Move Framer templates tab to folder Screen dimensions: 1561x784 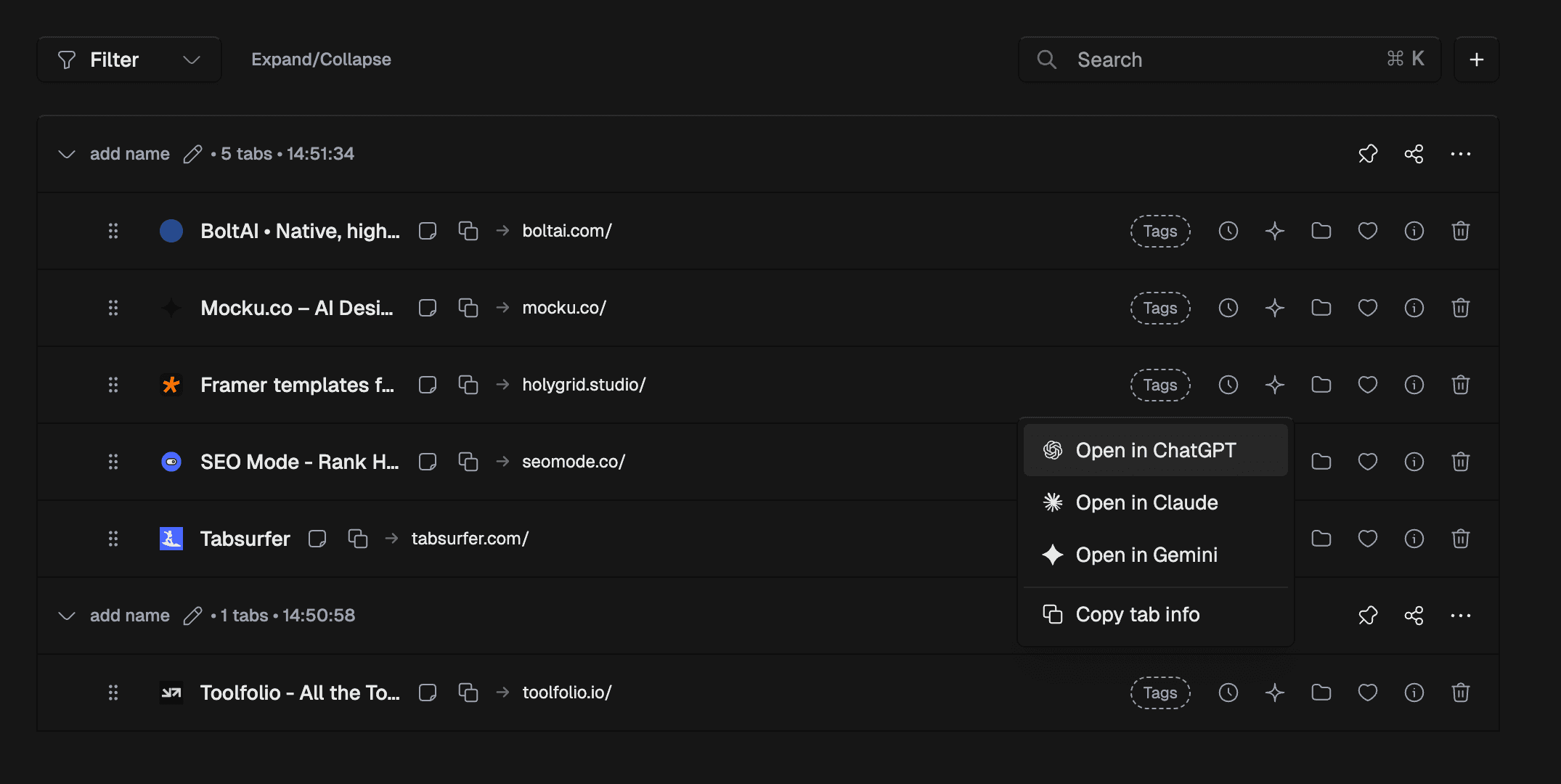pyautogui.click(x=1321, y=385)
